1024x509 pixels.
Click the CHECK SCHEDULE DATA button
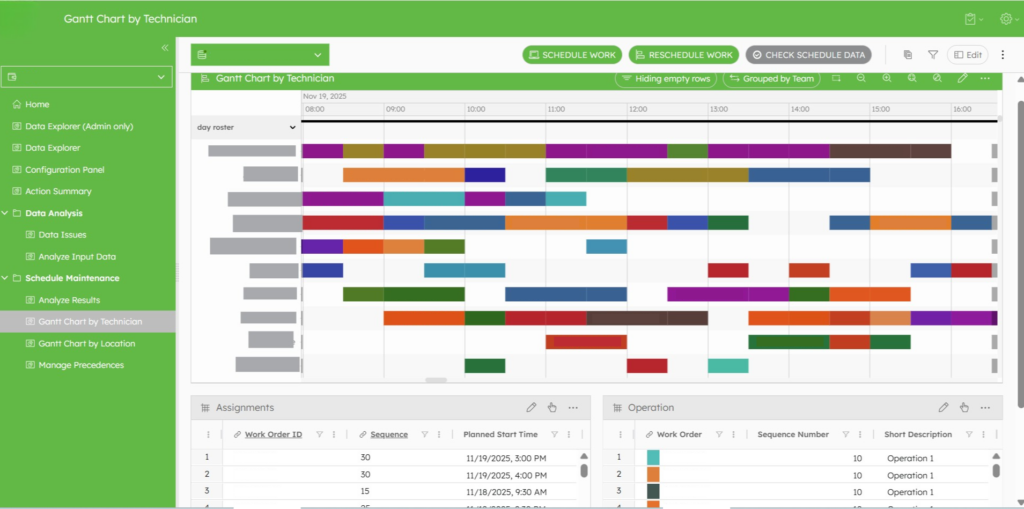point(808,55)
